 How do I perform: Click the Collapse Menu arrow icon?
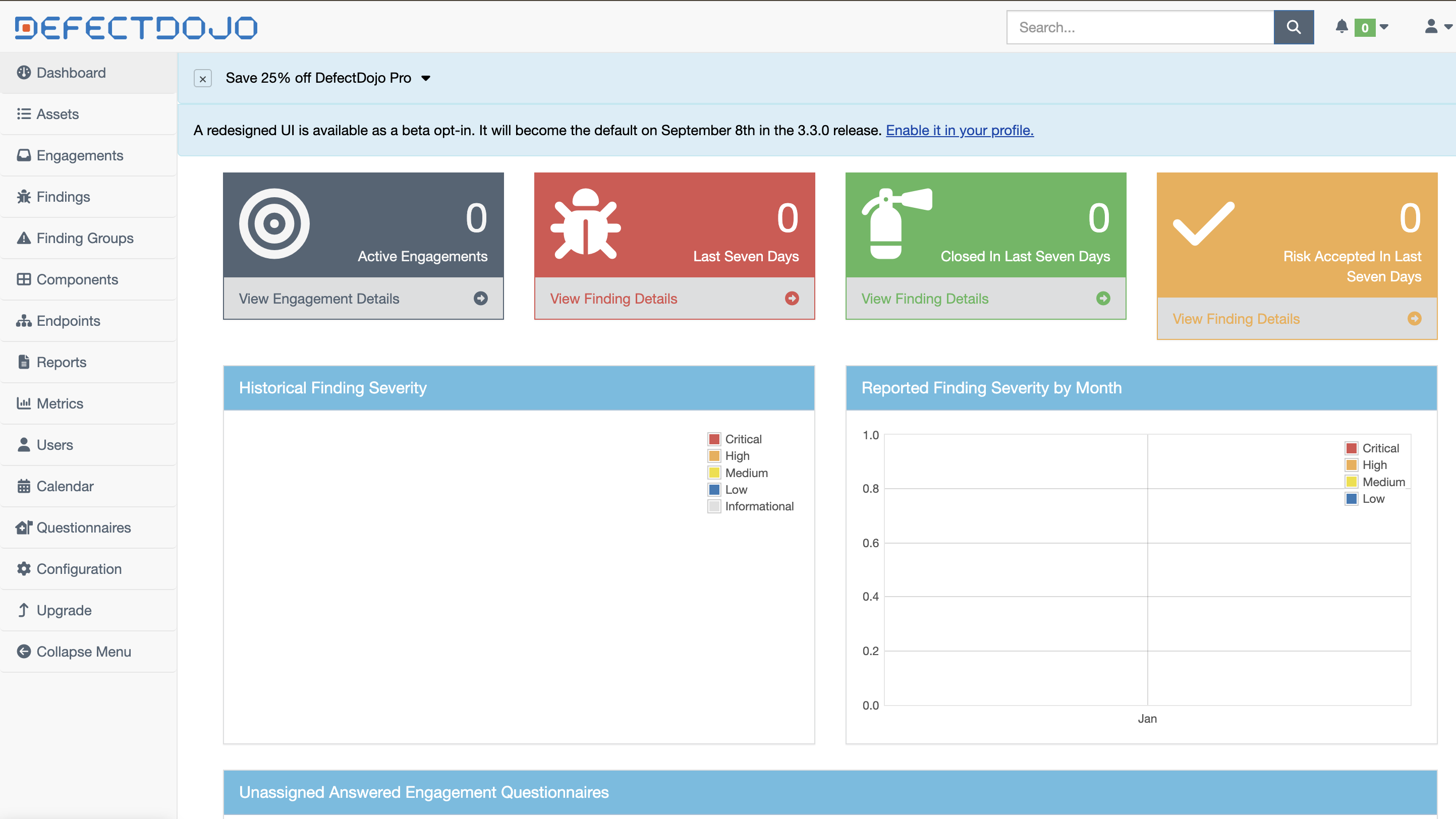(x=24, y=651)
